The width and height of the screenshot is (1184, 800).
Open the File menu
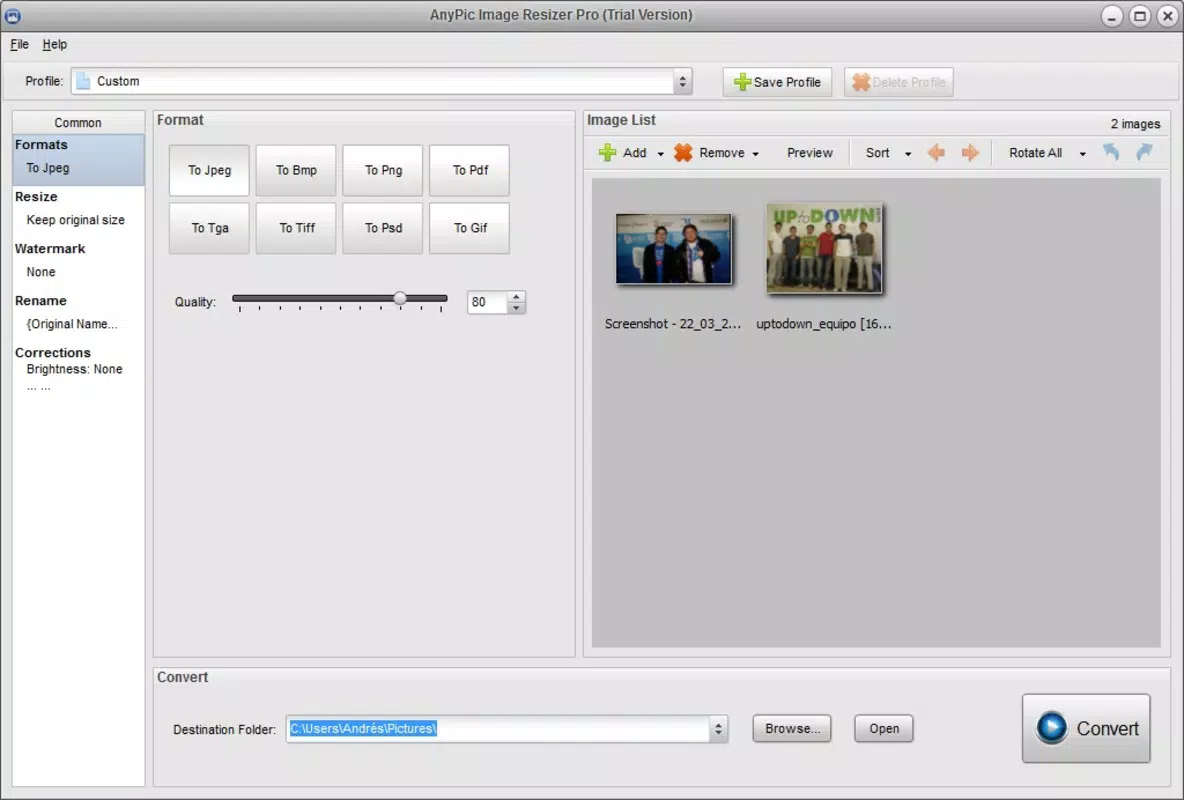point(19,45)
